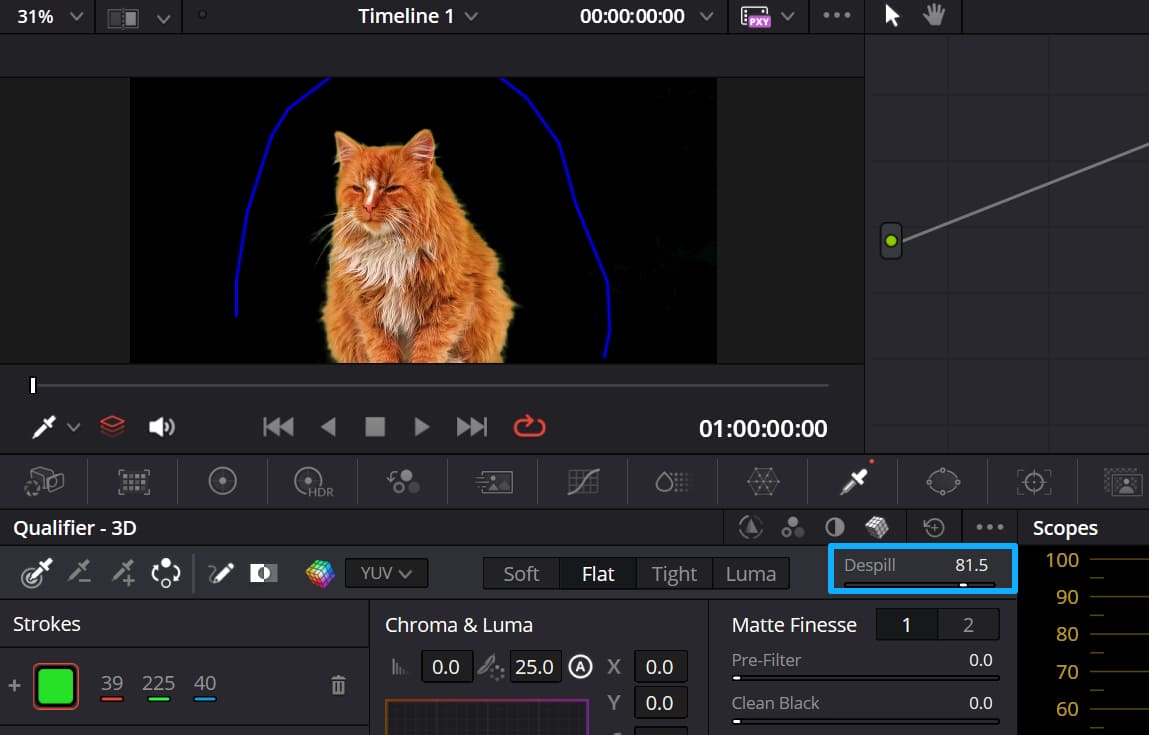
Task: Click the add color picker tool
Action: [122, 572]
